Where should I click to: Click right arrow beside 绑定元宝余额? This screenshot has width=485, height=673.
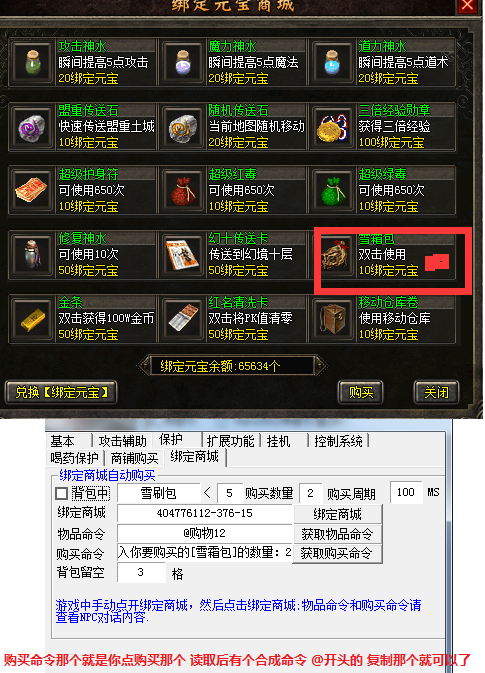(x=321, y=366)
